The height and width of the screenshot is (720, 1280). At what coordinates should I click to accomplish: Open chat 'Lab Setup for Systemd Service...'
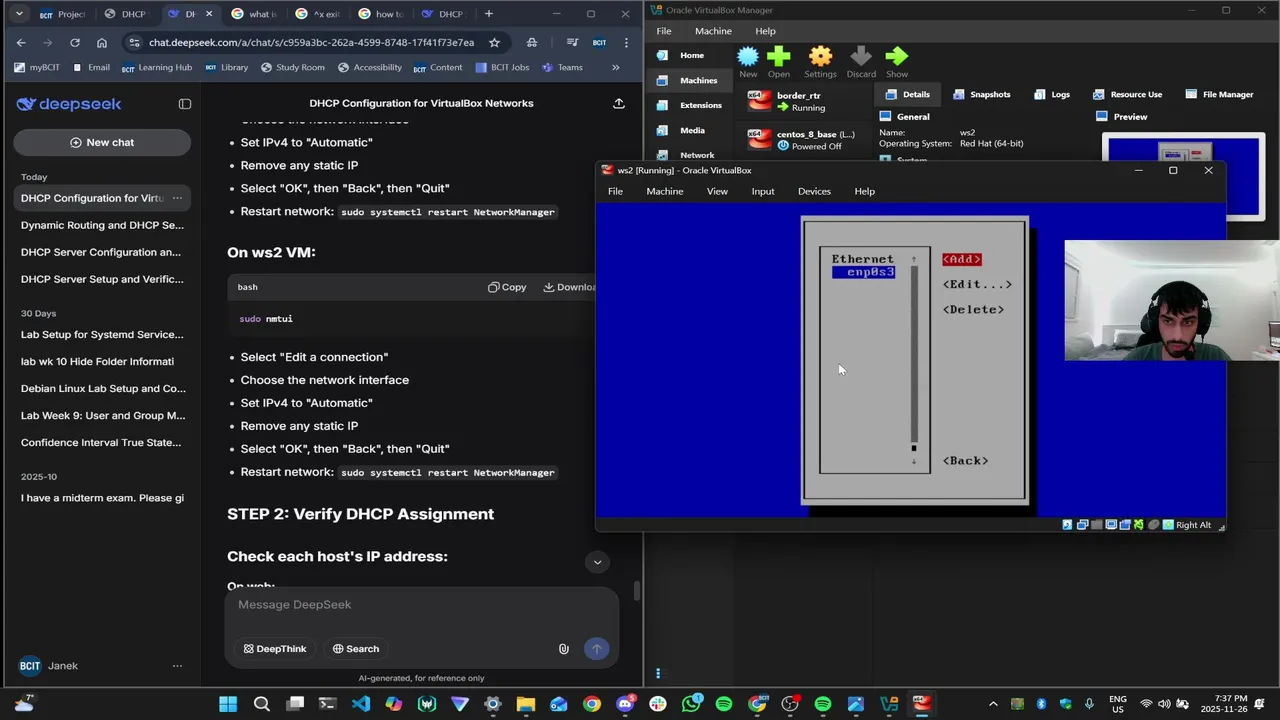pyautogui.click(x=102, y=334)
